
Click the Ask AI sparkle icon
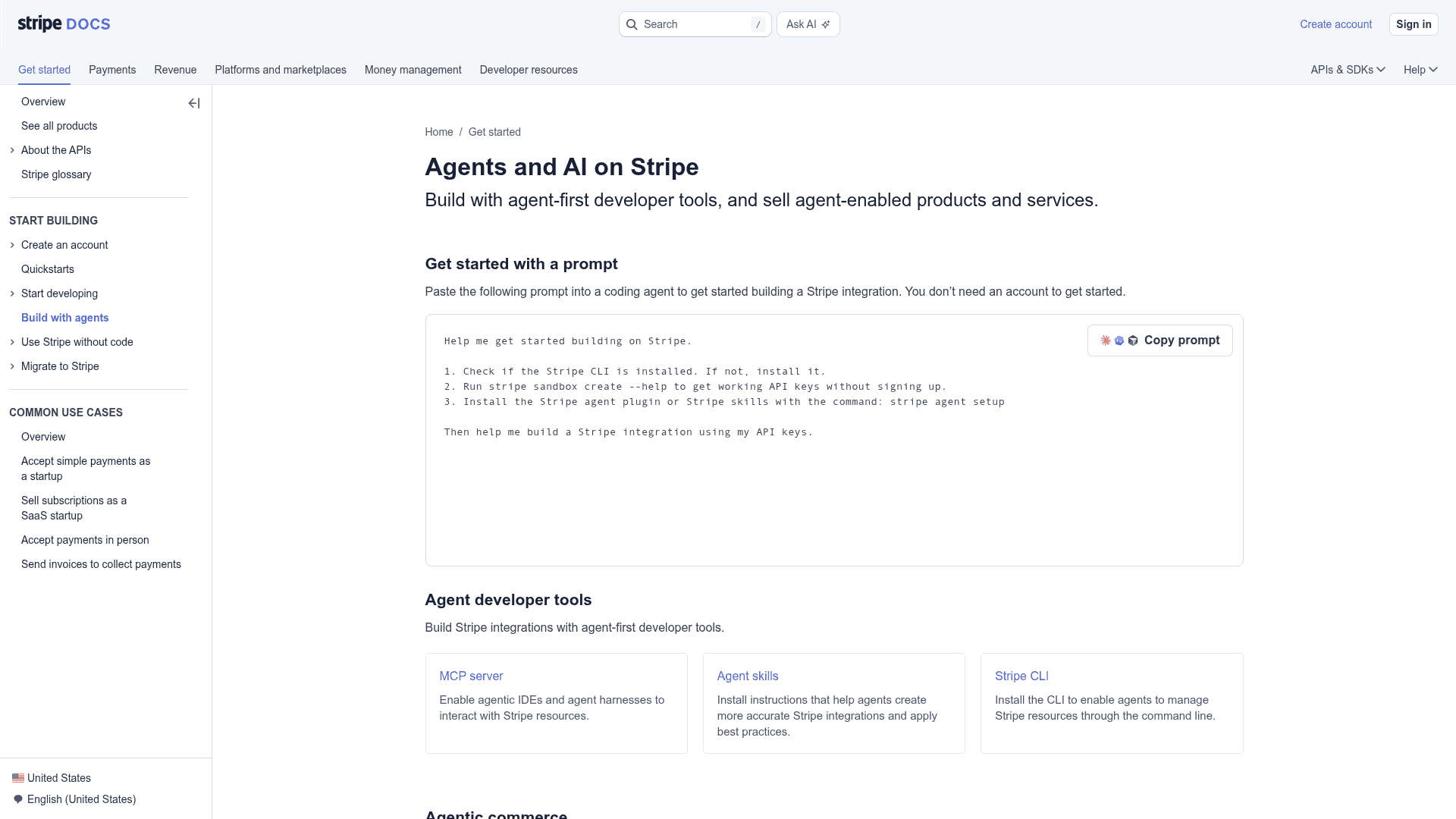coord(826,24)
